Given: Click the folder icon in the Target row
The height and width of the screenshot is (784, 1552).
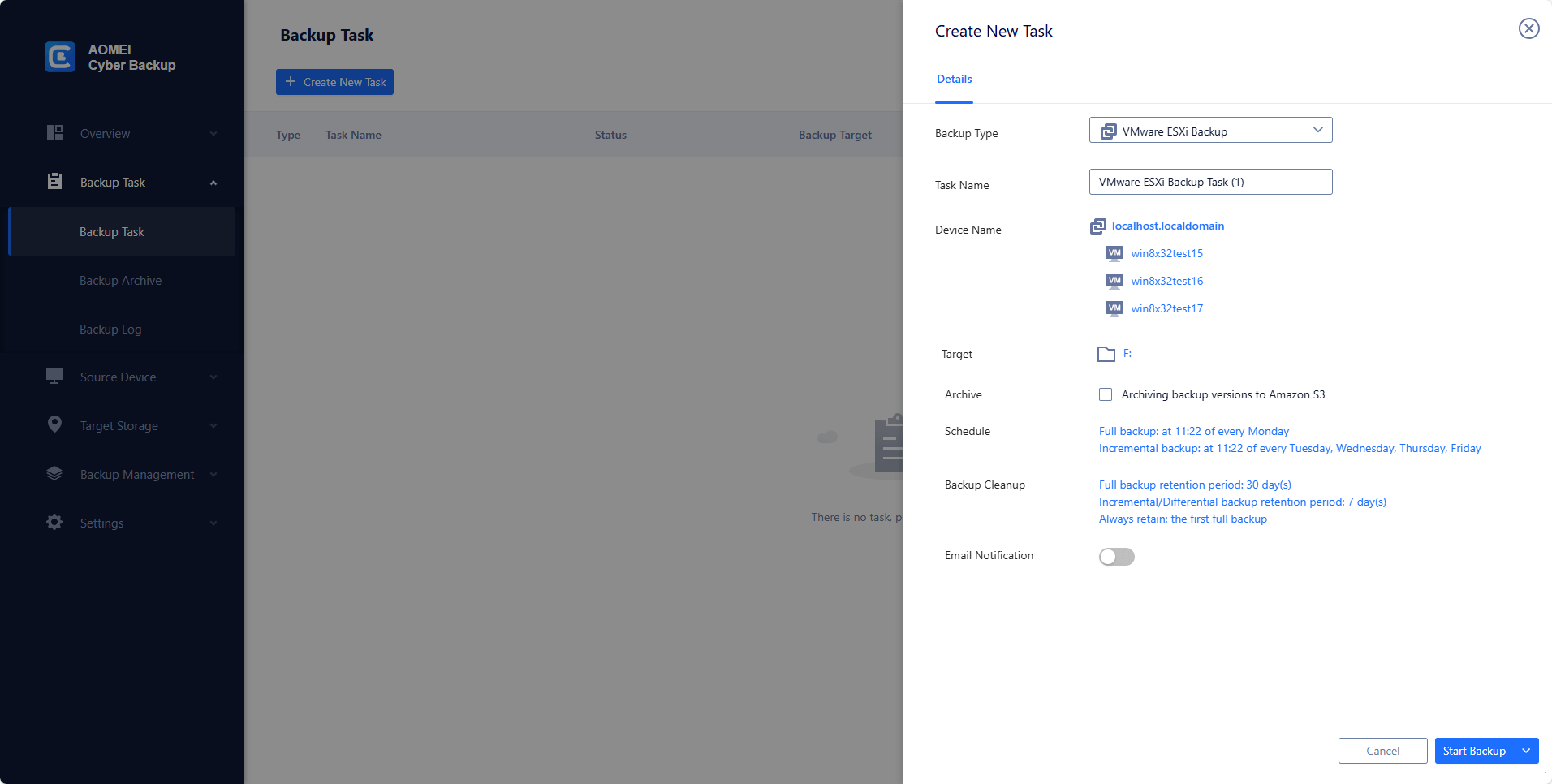Looking at the screenshot, I should click(1106, 354).
